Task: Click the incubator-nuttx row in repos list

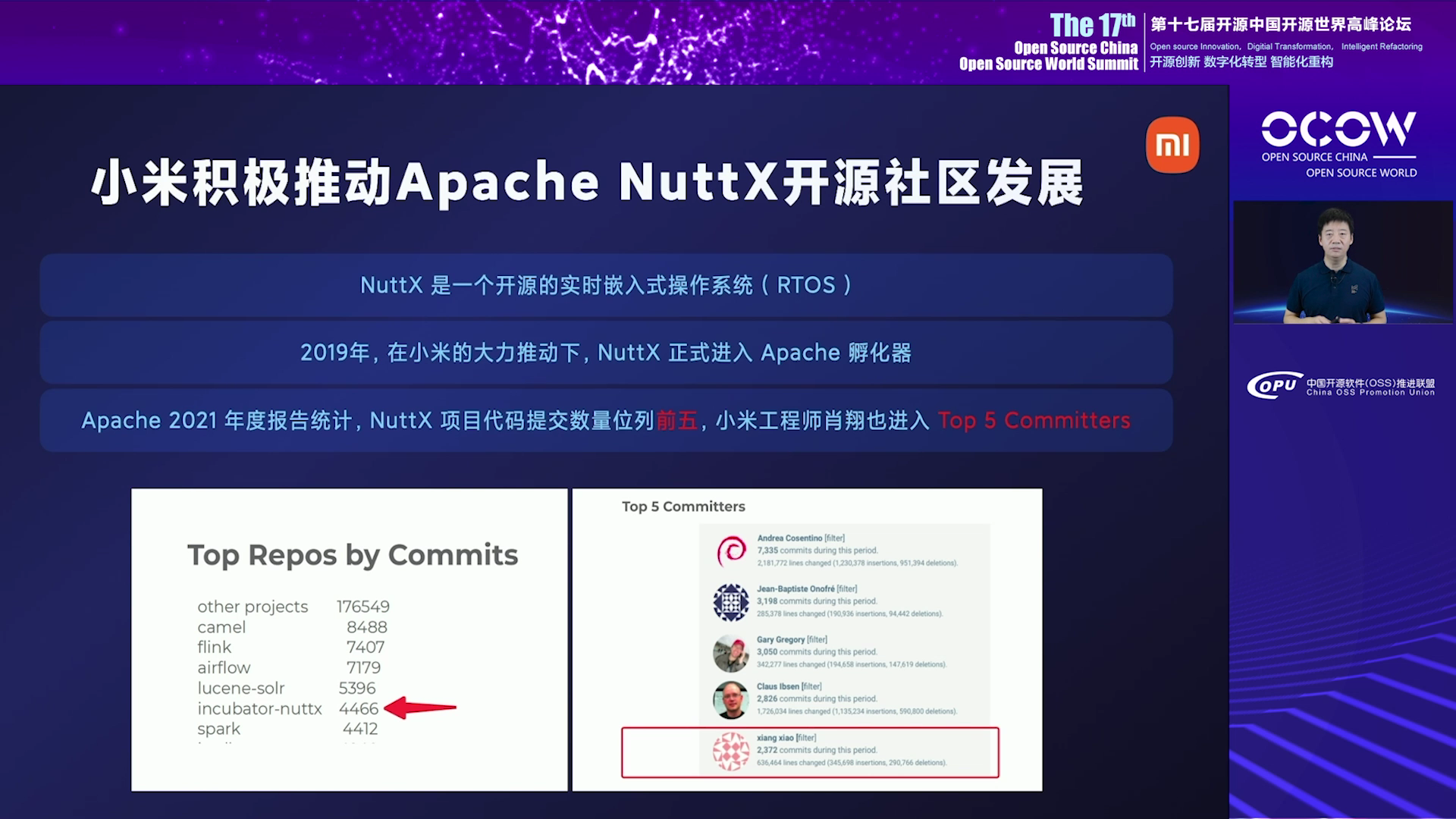Action: point(259,708)
